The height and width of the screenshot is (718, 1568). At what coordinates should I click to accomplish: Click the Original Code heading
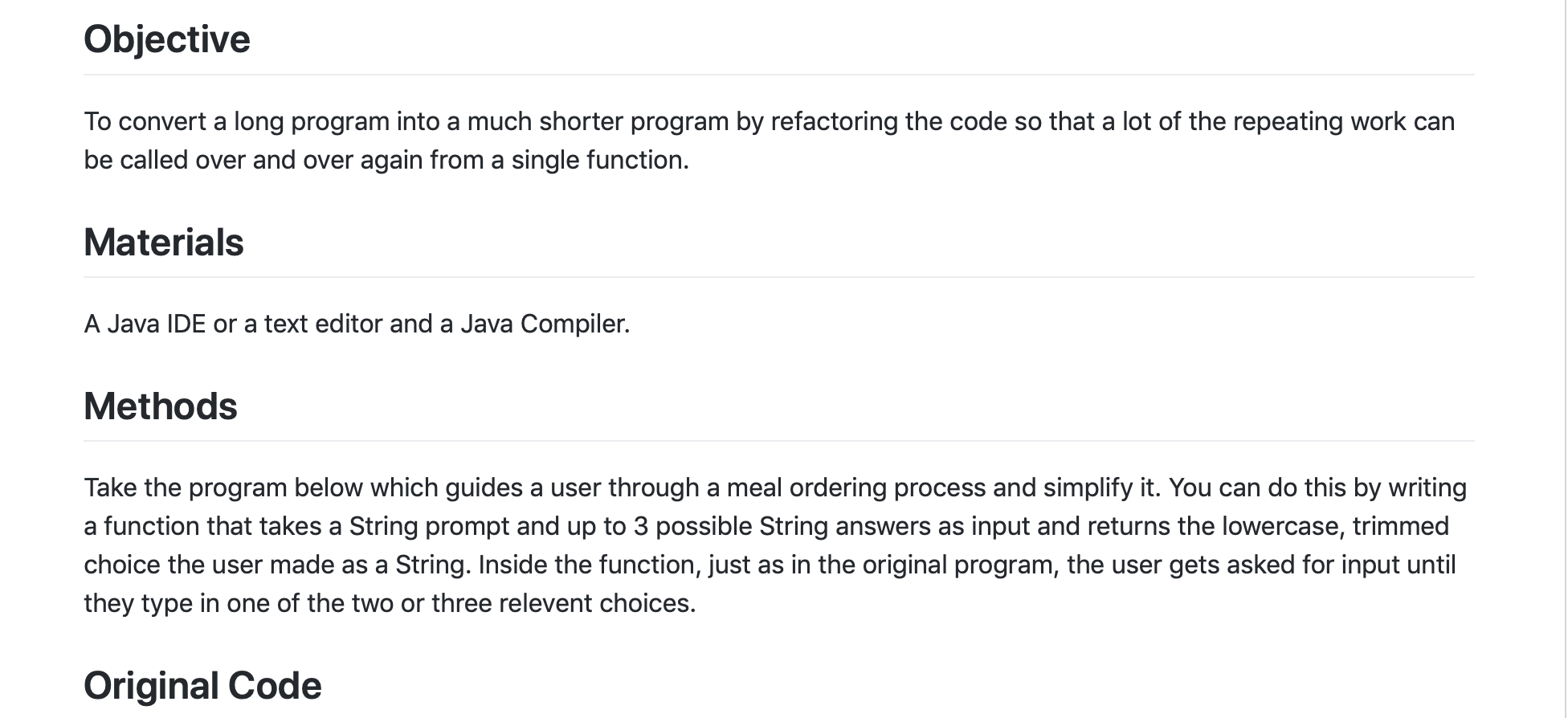[x=202, y=685]
